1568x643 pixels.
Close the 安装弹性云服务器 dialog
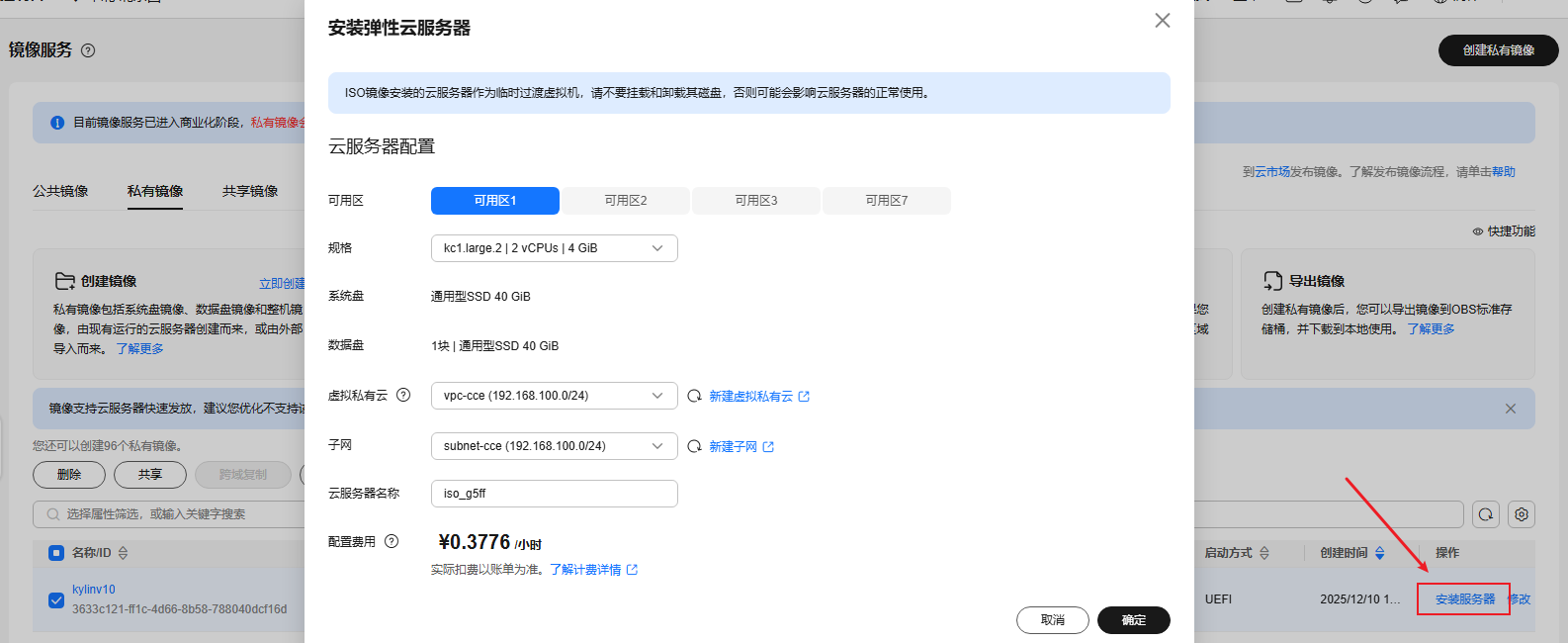click(x=1163, y=21)
